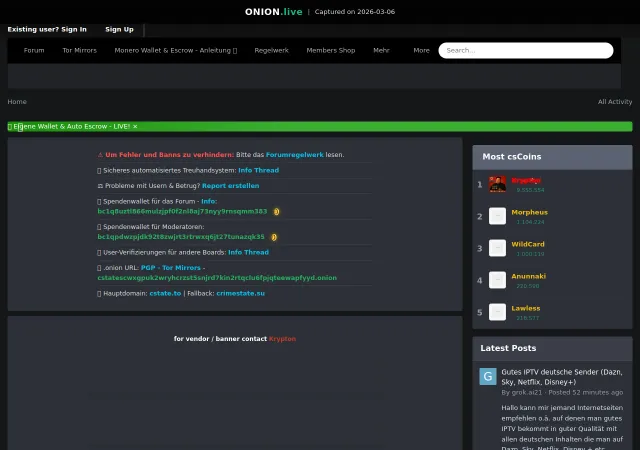Expand the More navigation menu
Image resolution: width=640 pixels, height=450 pixels.
point(421,50)
